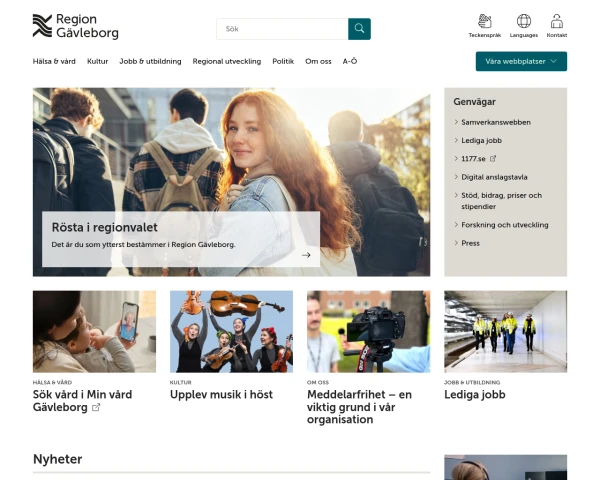Click the Rösta i regionvalet headline

[x=104, y=227]
